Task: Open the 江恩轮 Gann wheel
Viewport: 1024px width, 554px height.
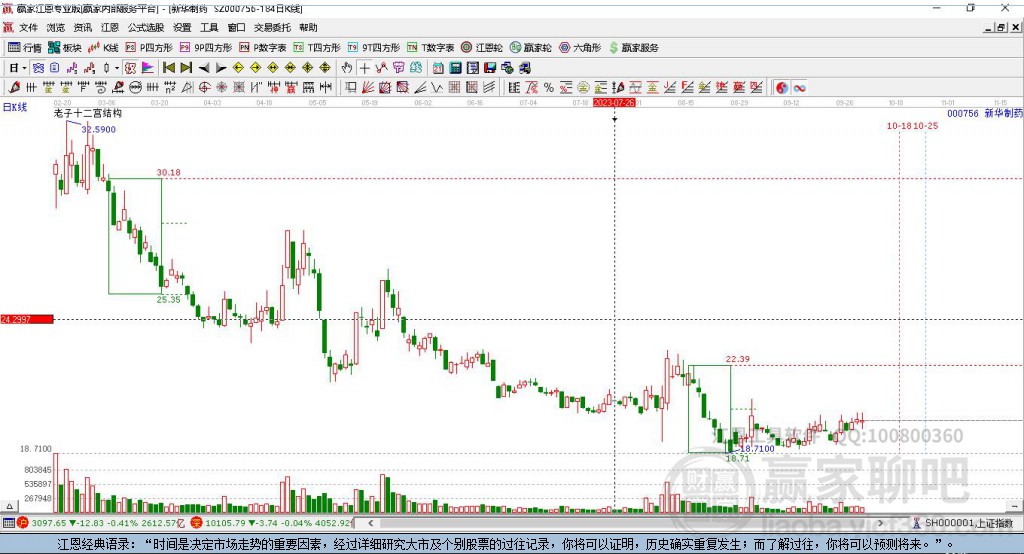Action: [x=482, y=48]
